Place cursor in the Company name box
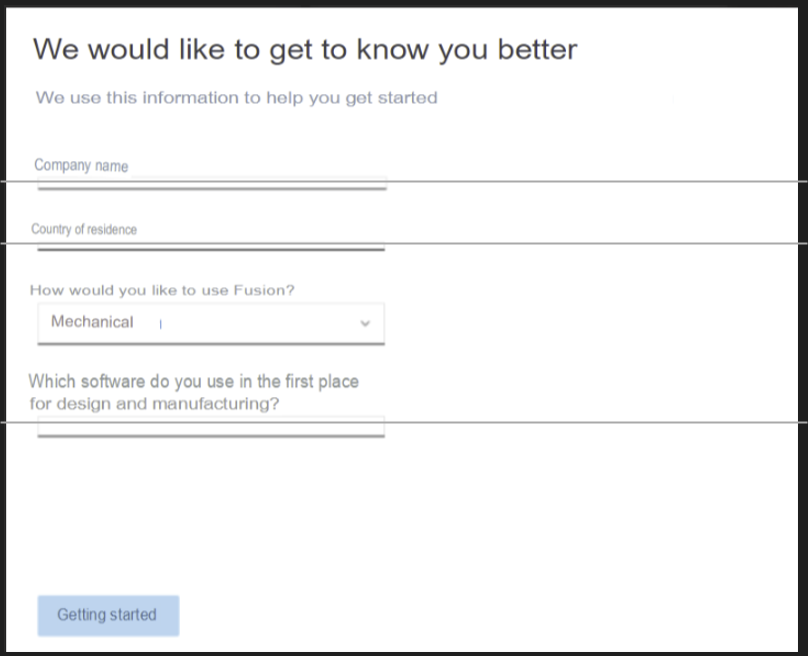This screenshot has height=656, width=808. pos(210,181)
